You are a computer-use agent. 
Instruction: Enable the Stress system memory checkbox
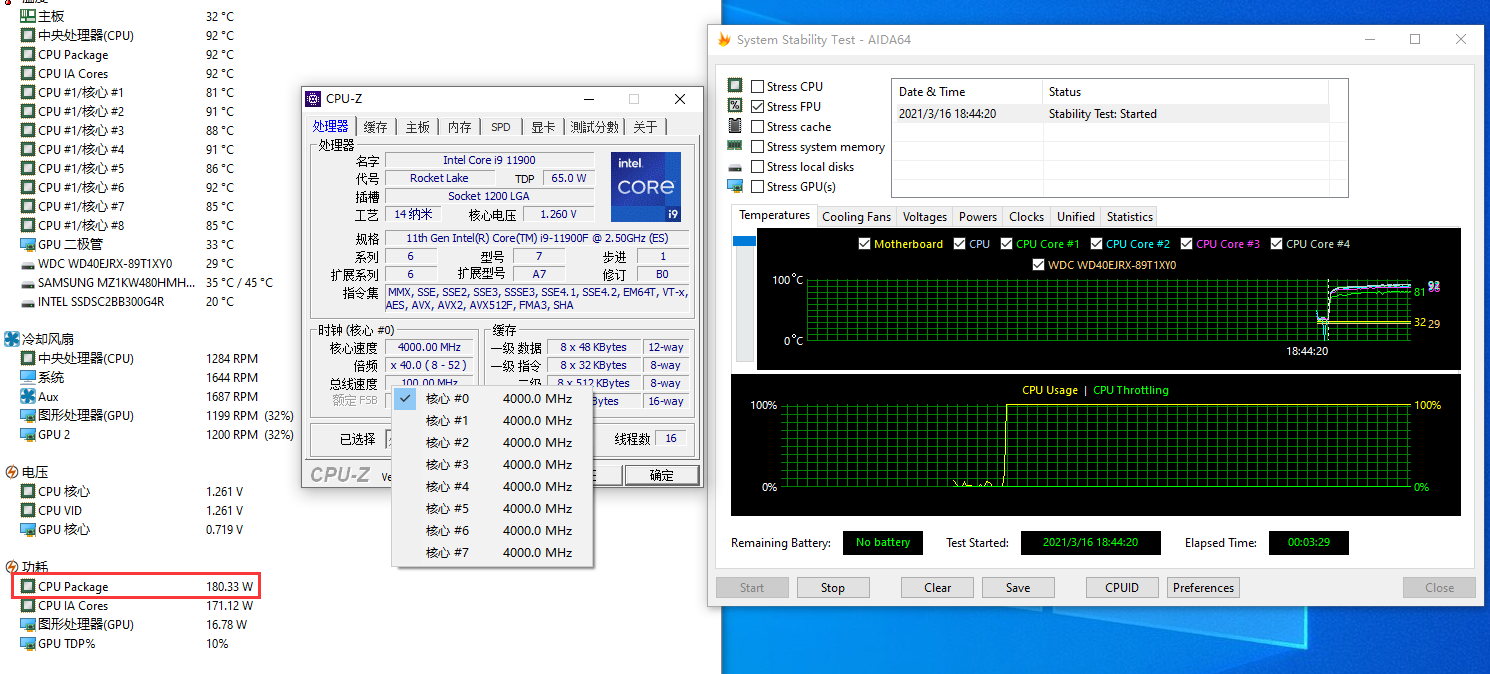(758, 147)
